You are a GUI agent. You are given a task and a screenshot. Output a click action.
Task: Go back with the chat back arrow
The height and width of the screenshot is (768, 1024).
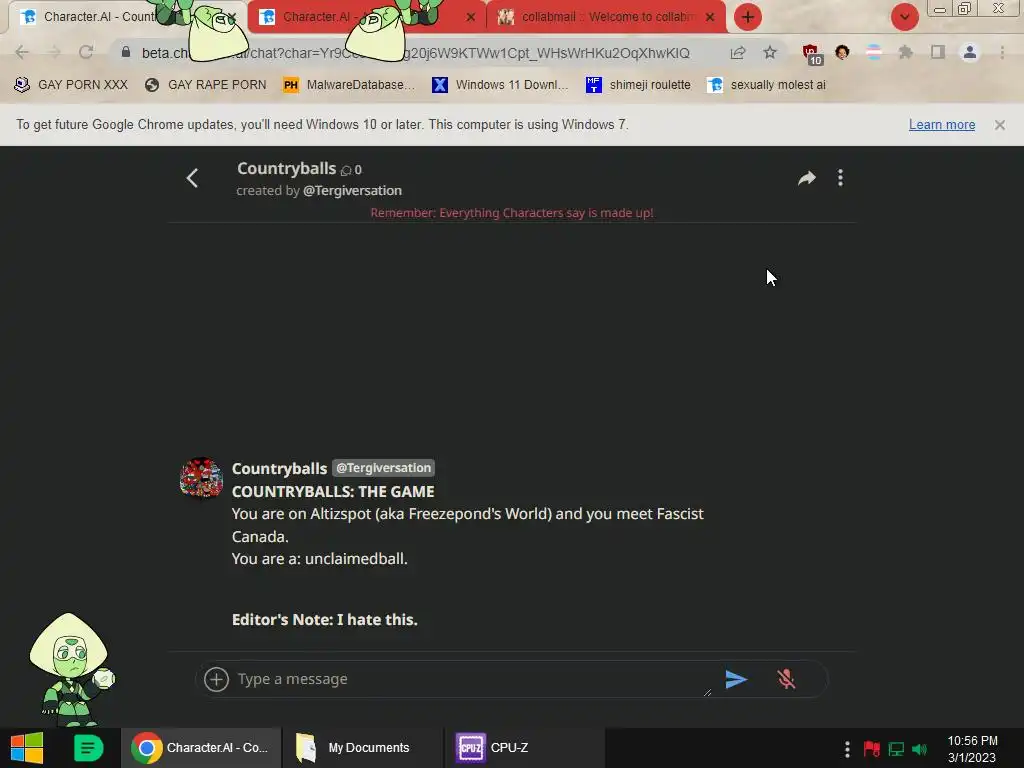192,178
